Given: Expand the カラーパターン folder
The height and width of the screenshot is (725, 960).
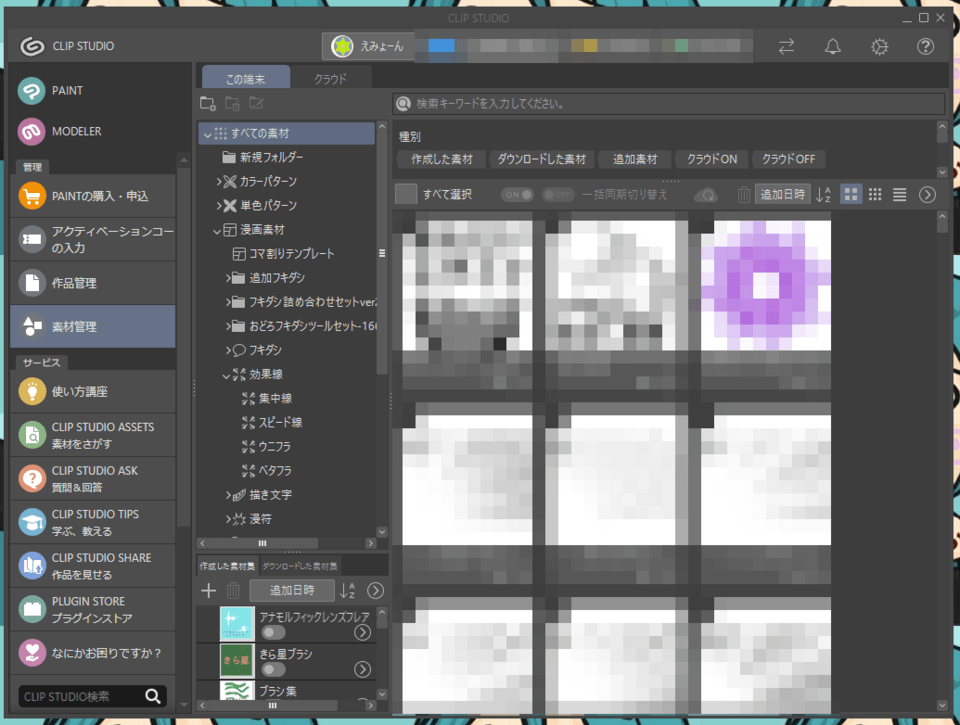Looking at the screenshot, I should pos(219,181).
